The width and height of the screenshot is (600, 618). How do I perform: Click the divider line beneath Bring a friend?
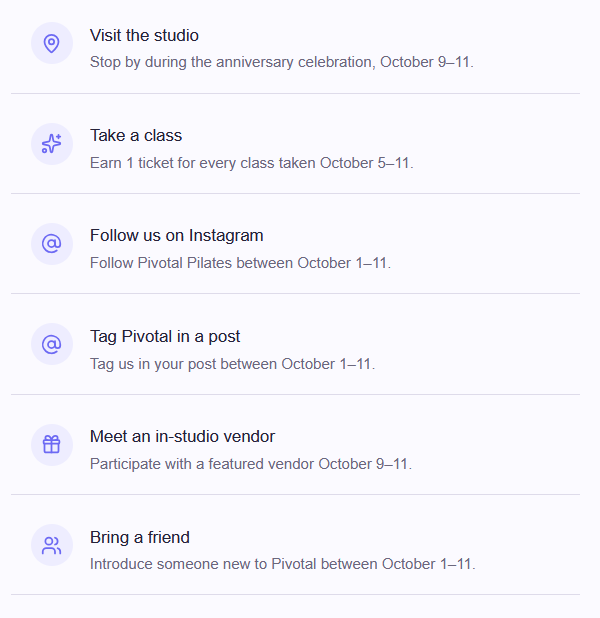(x=295, y=594)
